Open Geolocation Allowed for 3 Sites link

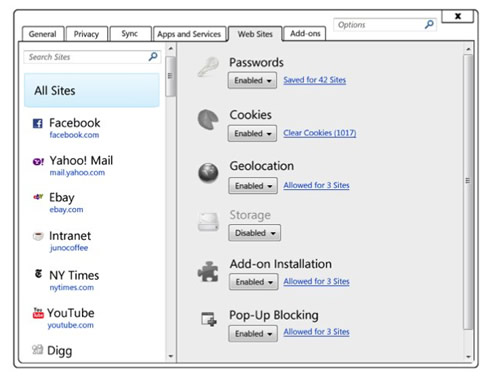point(316,185)
